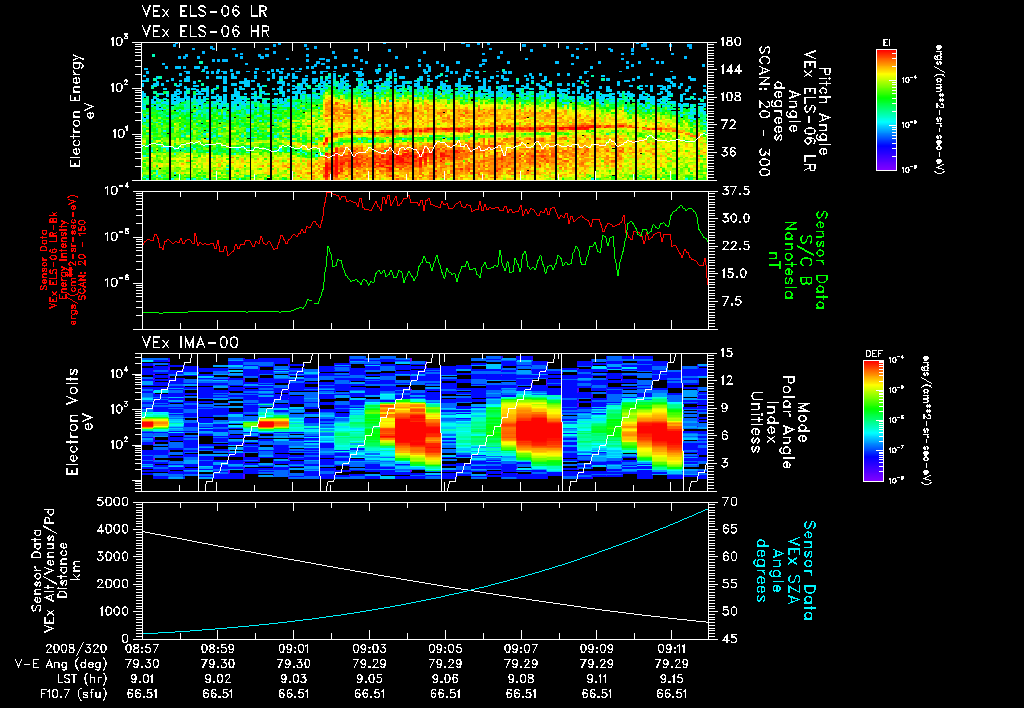Click the LST value 9.03
1024x708 pixels.
(294, 679)
